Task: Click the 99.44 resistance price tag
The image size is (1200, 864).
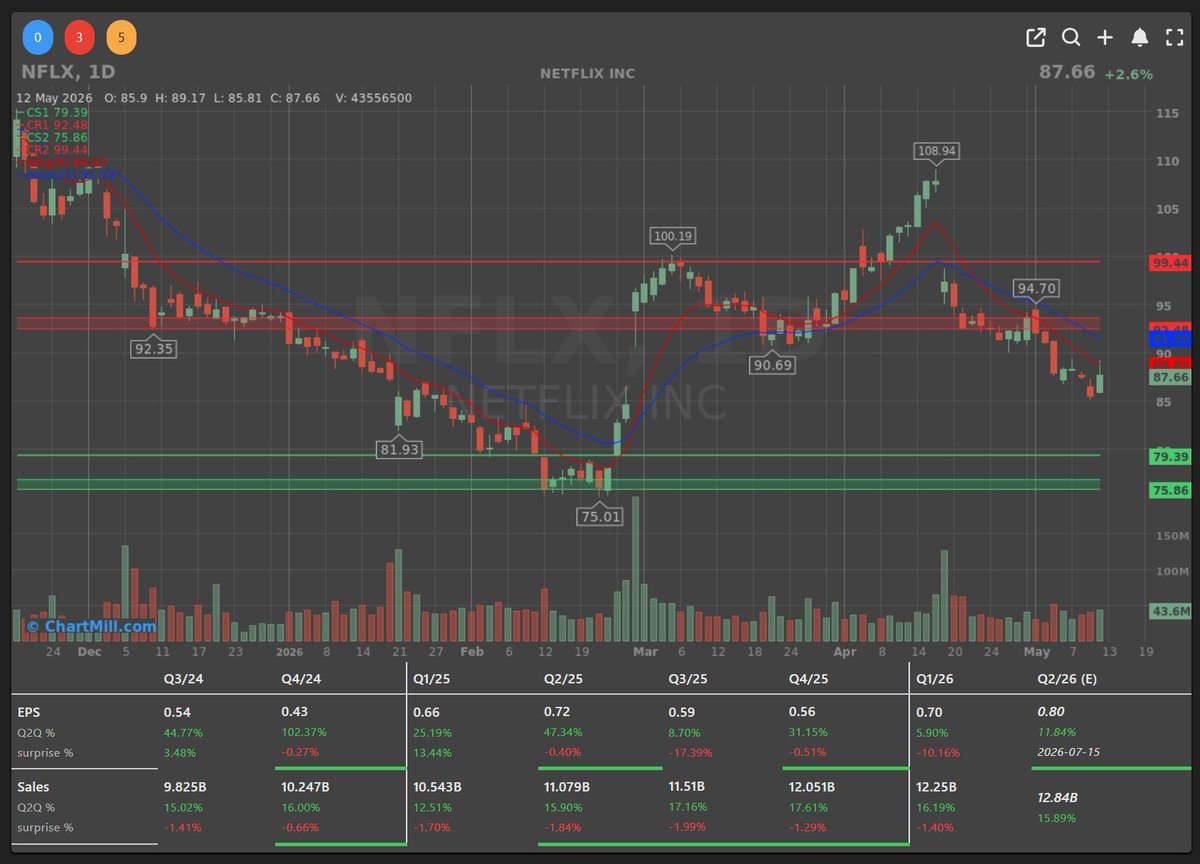Action: pos(1170,262)
